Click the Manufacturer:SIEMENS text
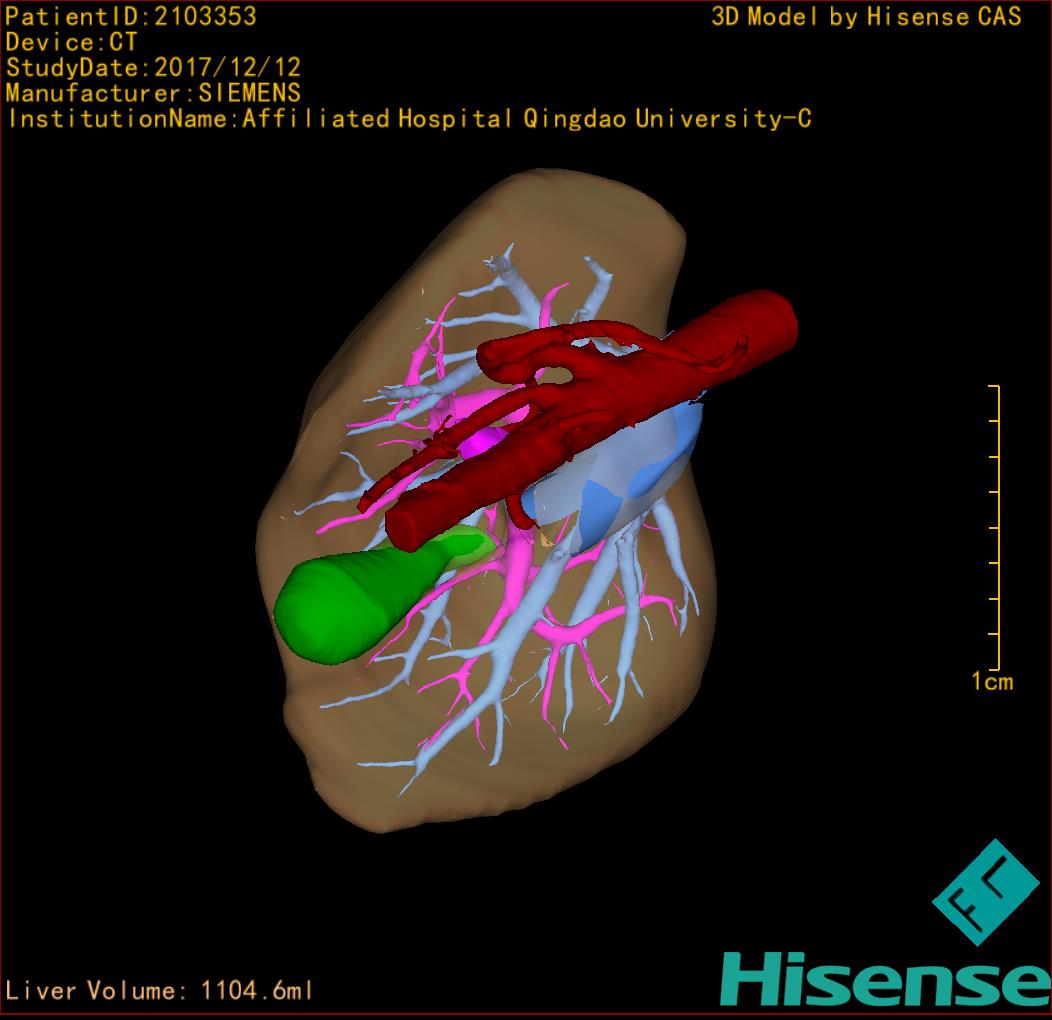 [154, 93]
